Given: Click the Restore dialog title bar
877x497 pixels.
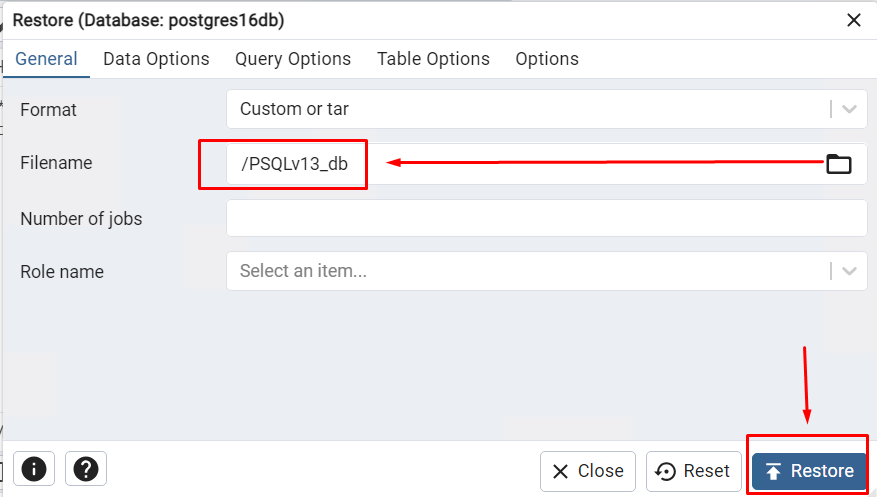Looking at the screenshot, I should (x=400, y=20).
